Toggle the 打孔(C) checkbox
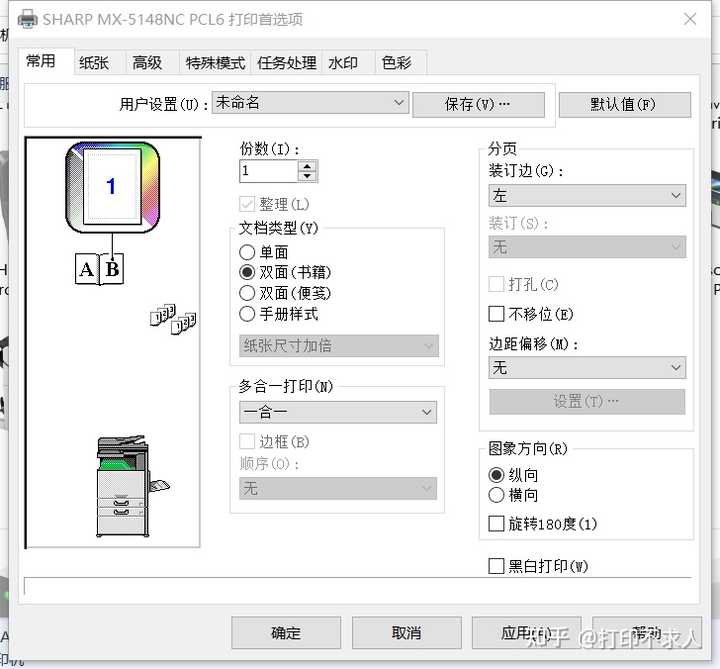This screenshot has width=720, height=669. 496,284
